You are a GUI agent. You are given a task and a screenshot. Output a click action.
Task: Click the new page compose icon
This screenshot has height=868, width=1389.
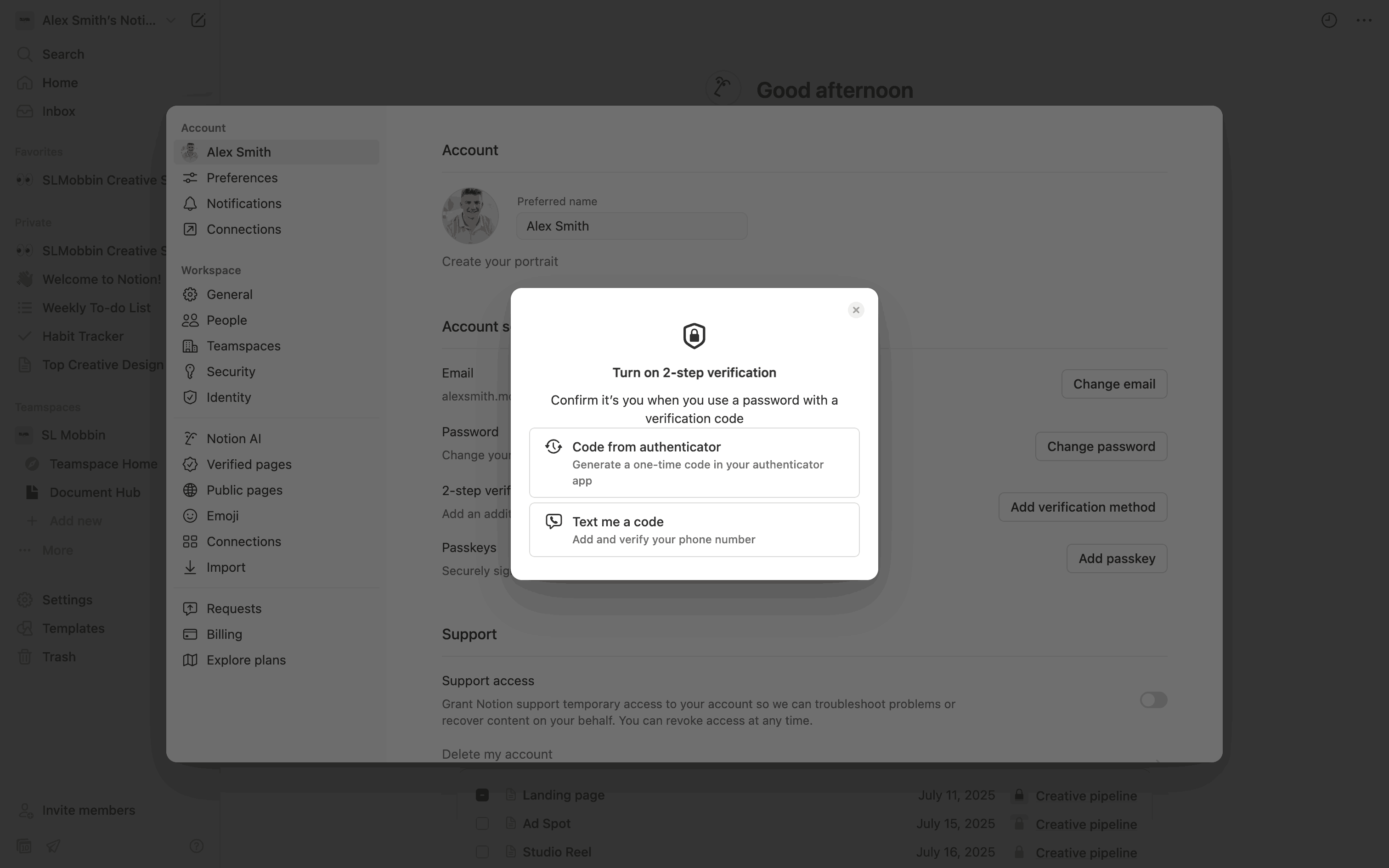point(198,21)
